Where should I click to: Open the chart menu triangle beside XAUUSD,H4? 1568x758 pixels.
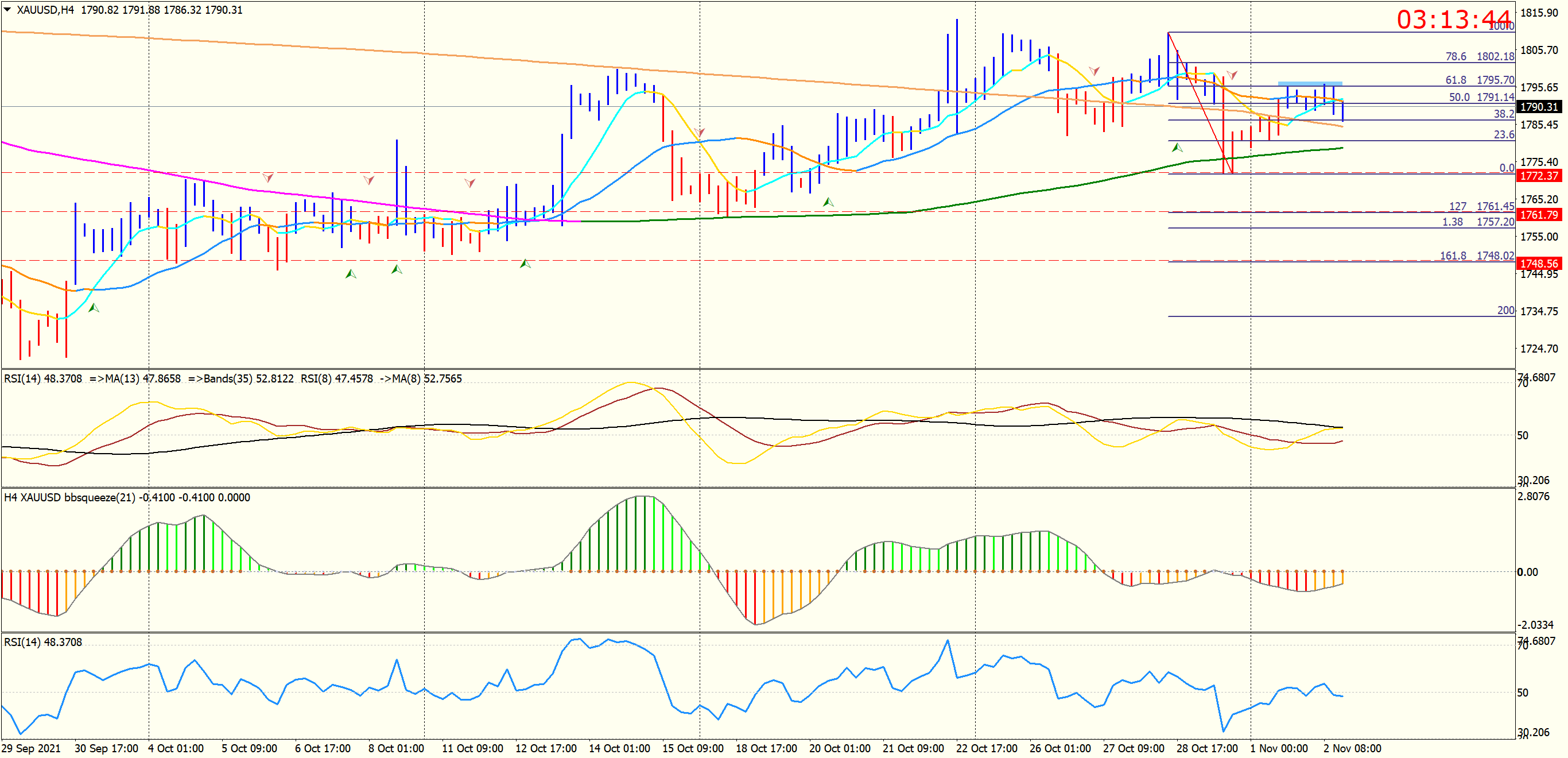(7, 9)
